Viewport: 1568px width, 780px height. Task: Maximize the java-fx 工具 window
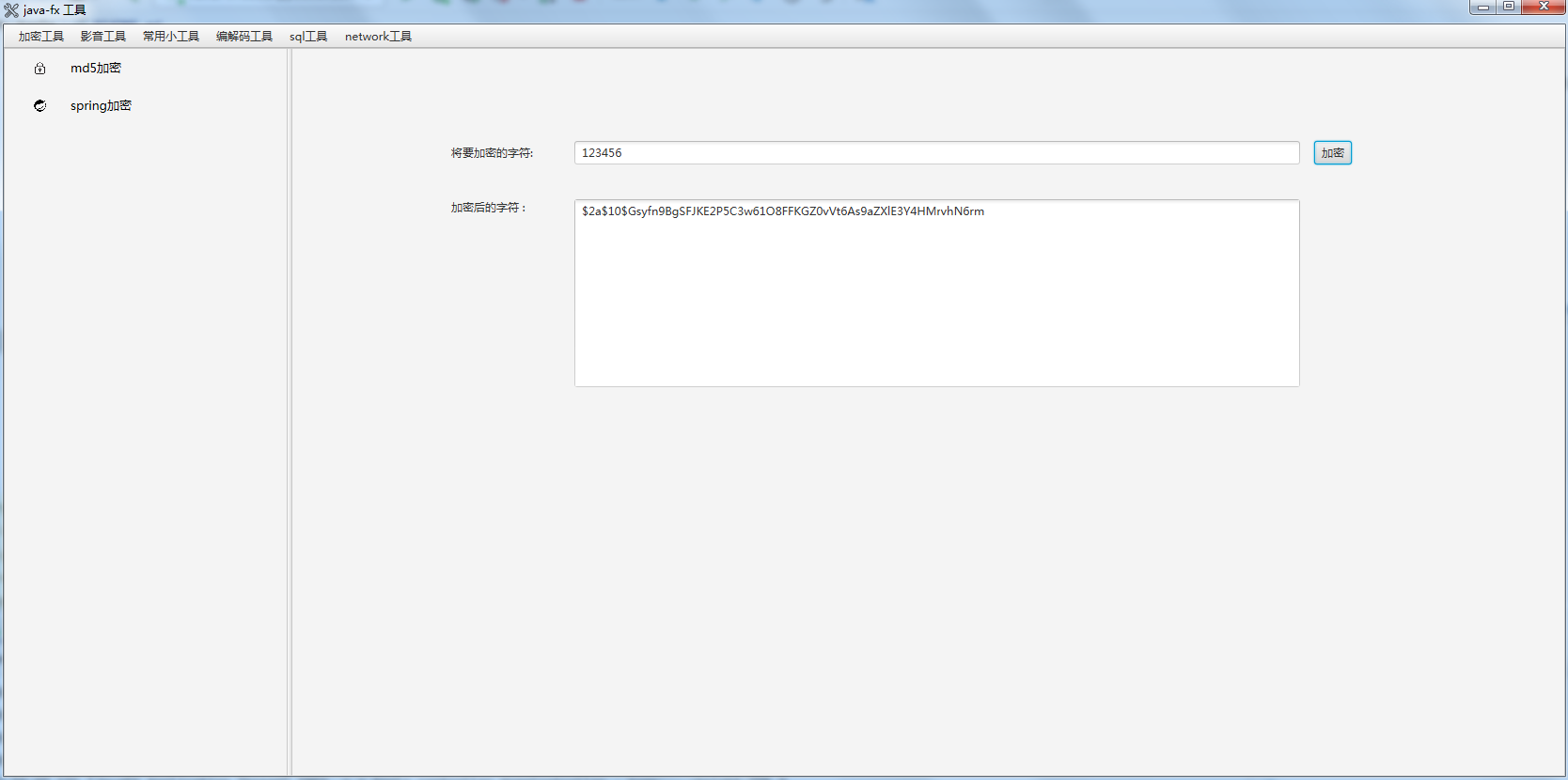(x=1508, y=8)
